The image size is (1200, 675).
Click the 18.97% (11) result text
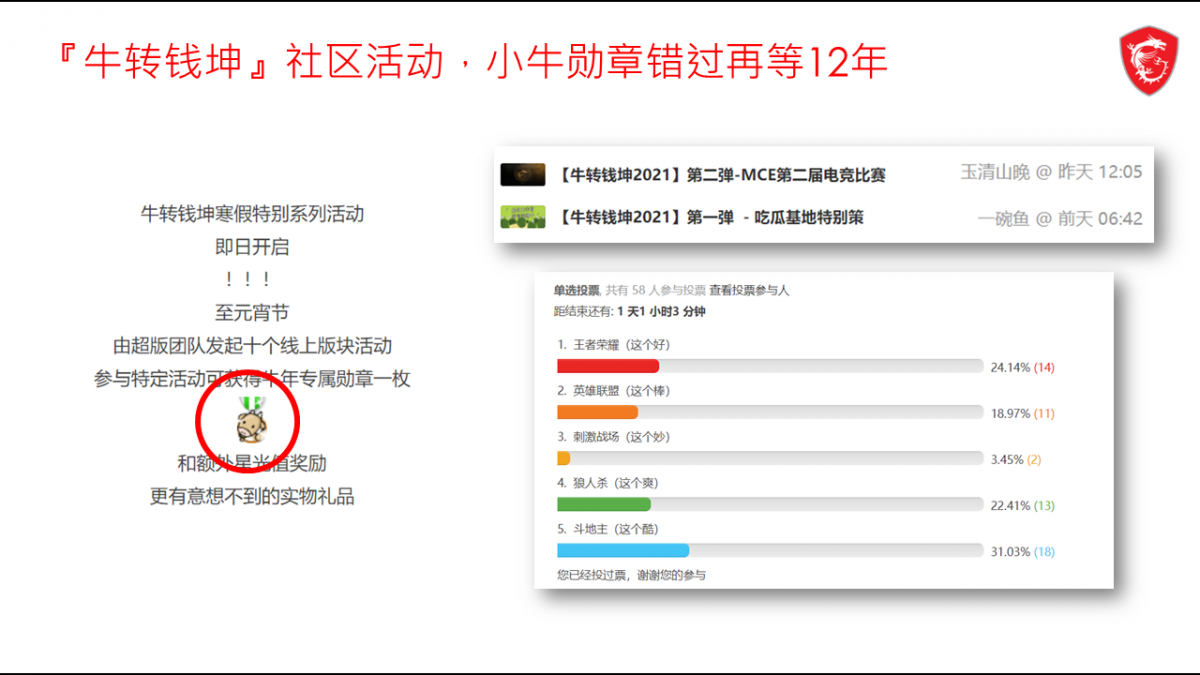(1022, 413)
